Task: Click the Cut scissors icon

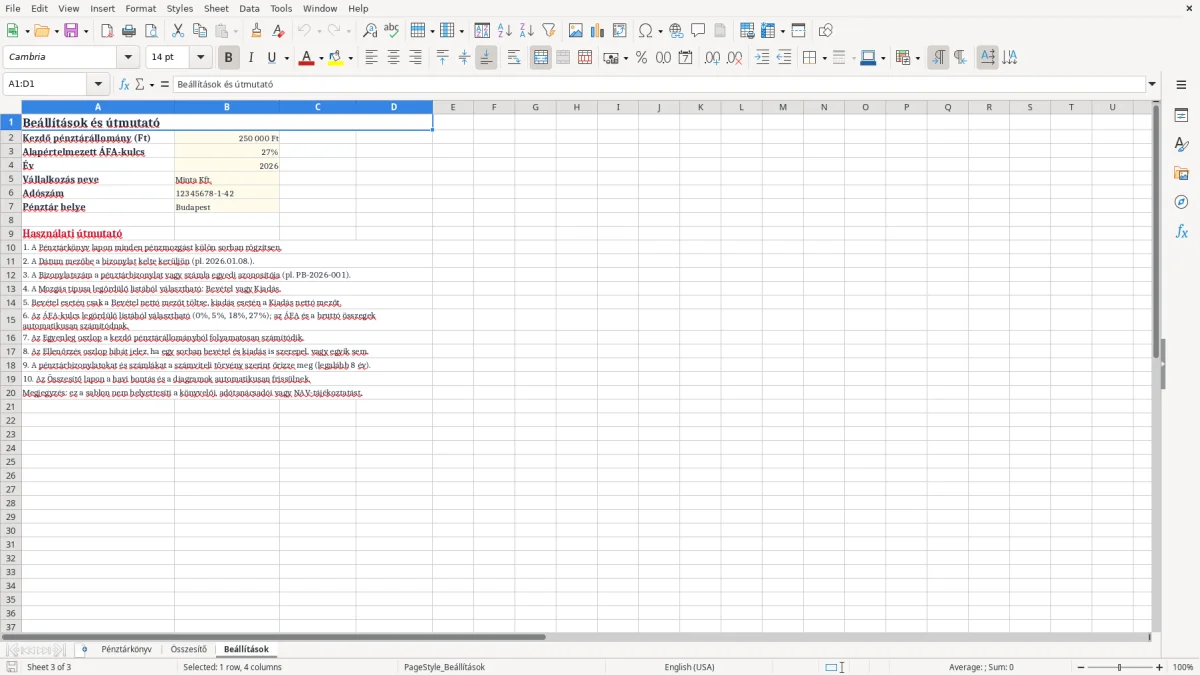Action: [178, 31]
